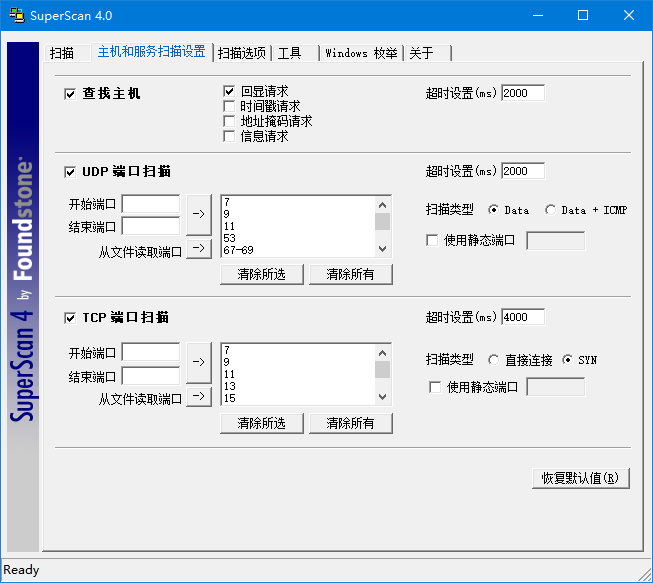Select port 9 in TCP list
Image resolution: width=653 pixels, height=583 pixels.
[298, 362]
